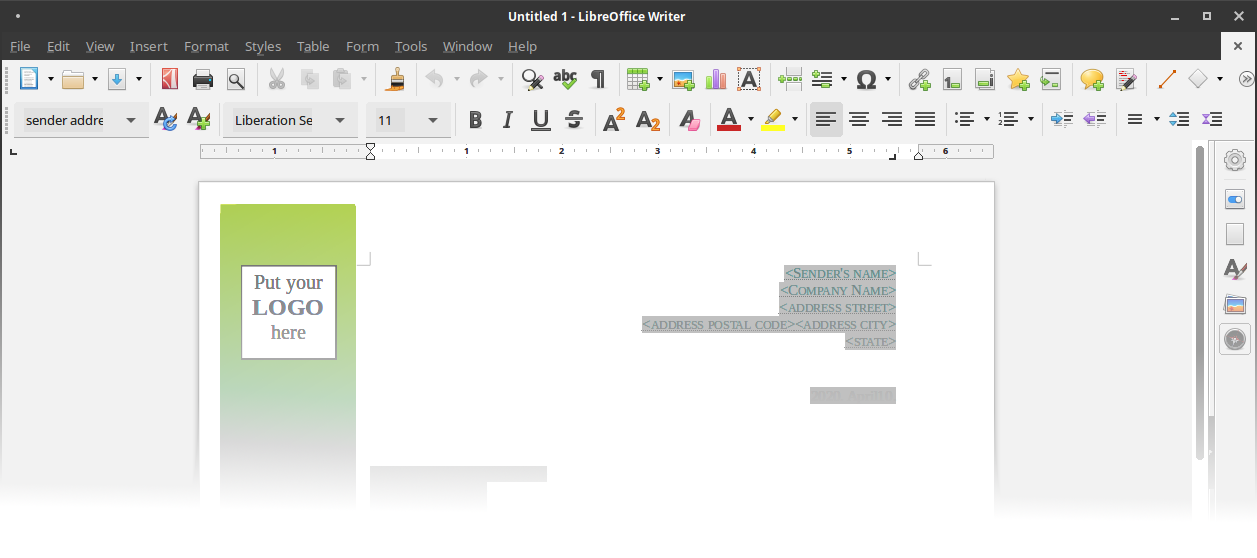Toggle formatting marks display

pos(598,79)
